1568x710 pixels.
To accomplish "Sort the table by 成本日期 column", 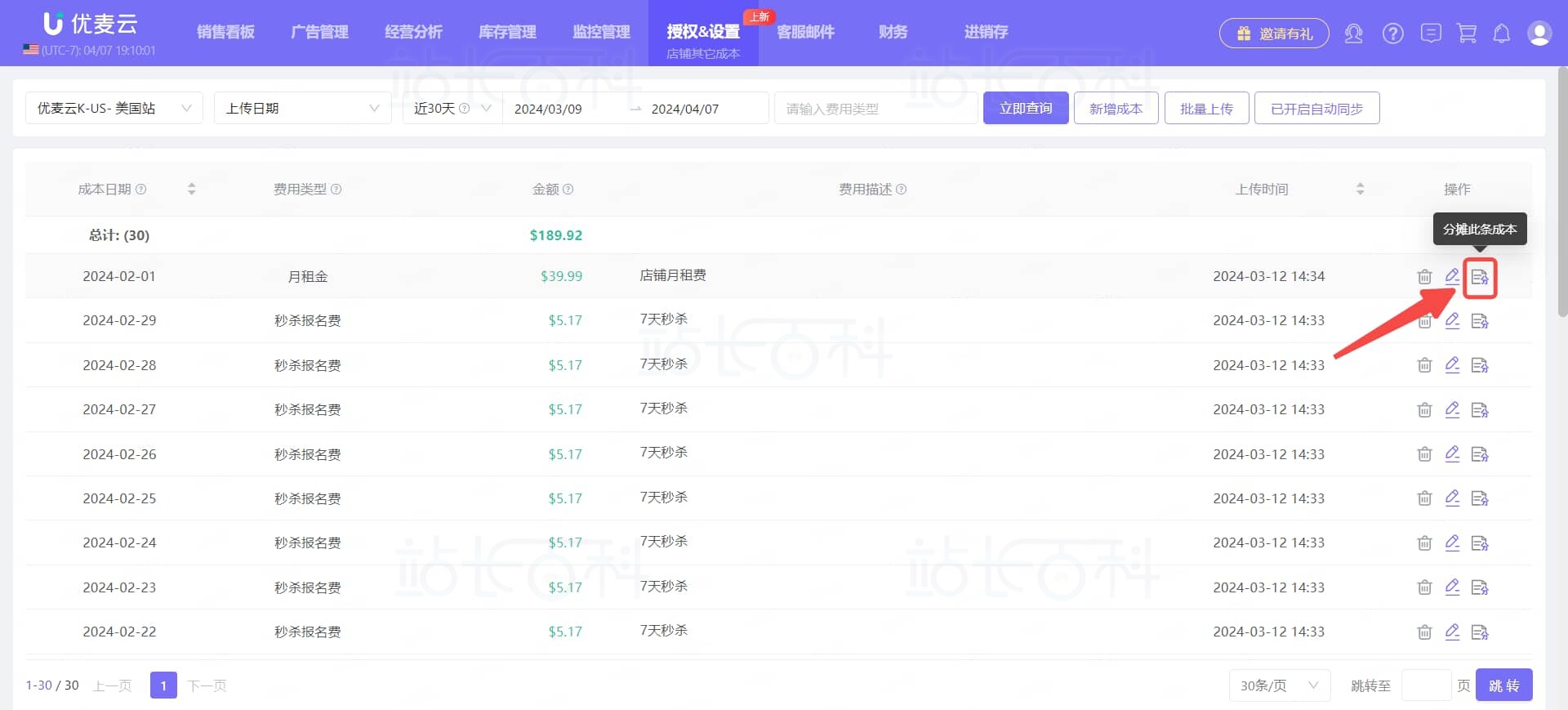I will pos(191,190).
